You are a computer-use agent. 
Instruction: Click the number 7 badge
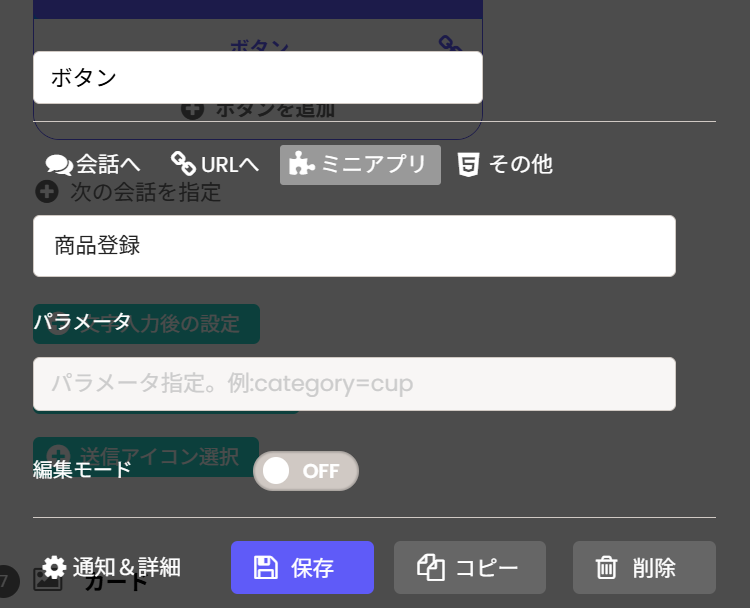tap(6, 581)
